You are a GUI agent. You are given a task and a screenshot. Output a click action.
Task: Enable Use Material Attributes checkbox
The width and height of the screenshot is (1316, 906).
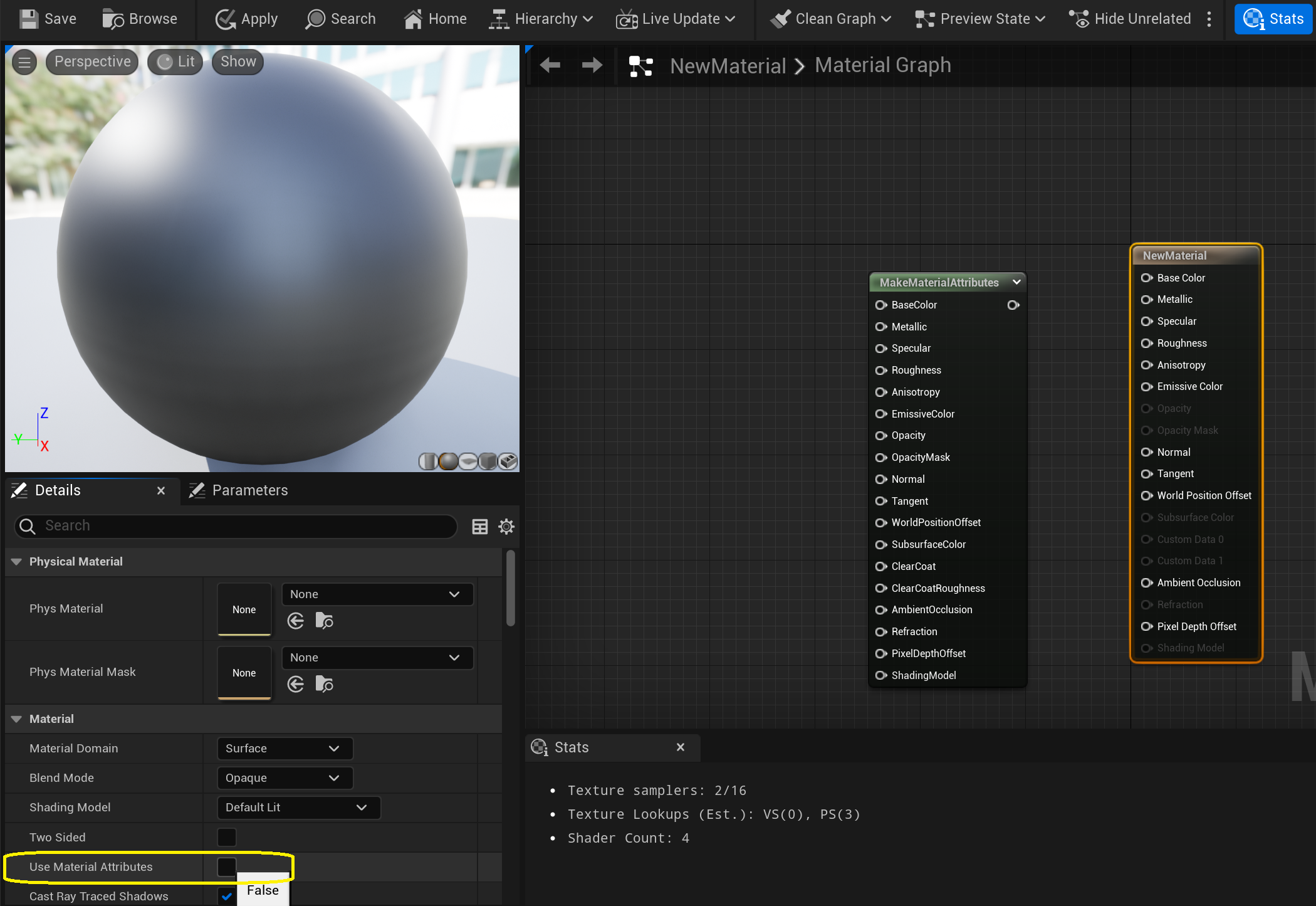click(x=226, y=866)
